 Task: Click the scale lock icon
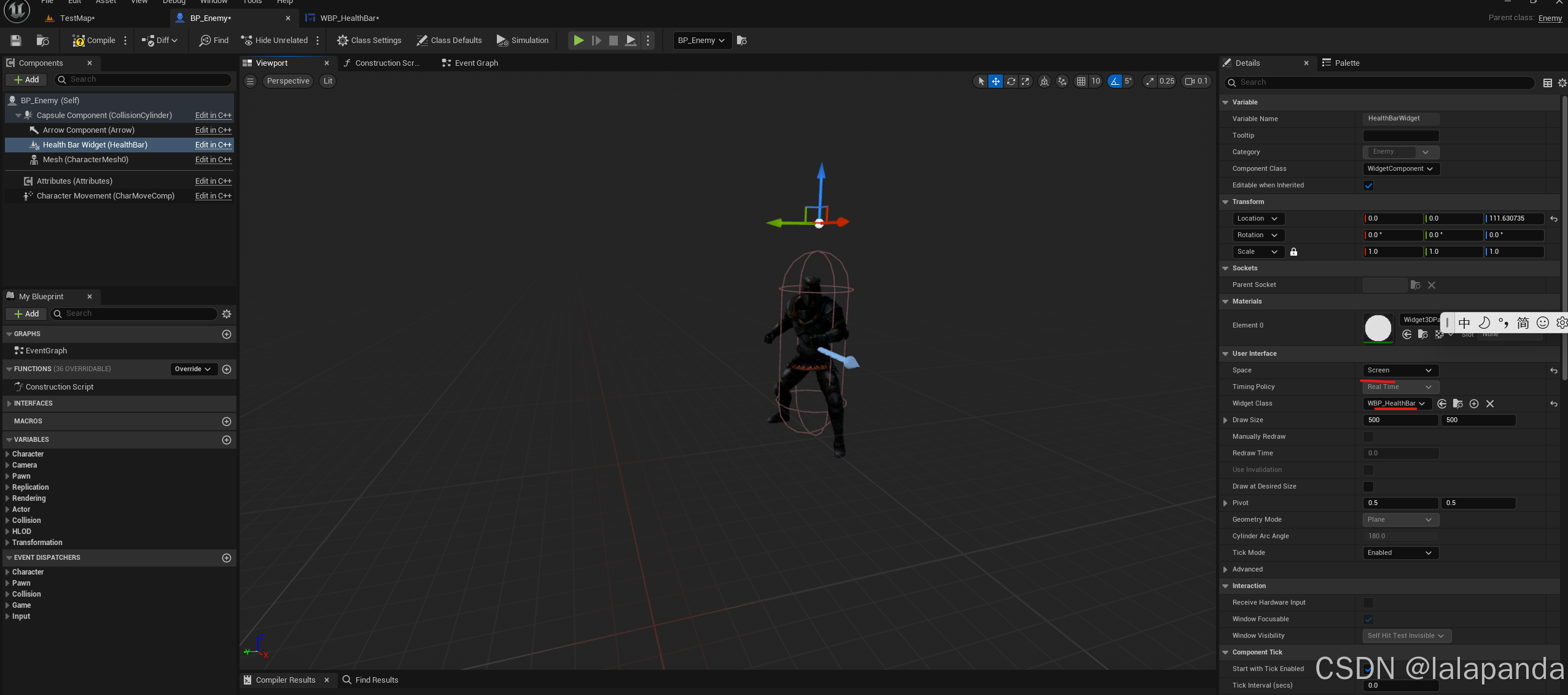[1293, 252]
